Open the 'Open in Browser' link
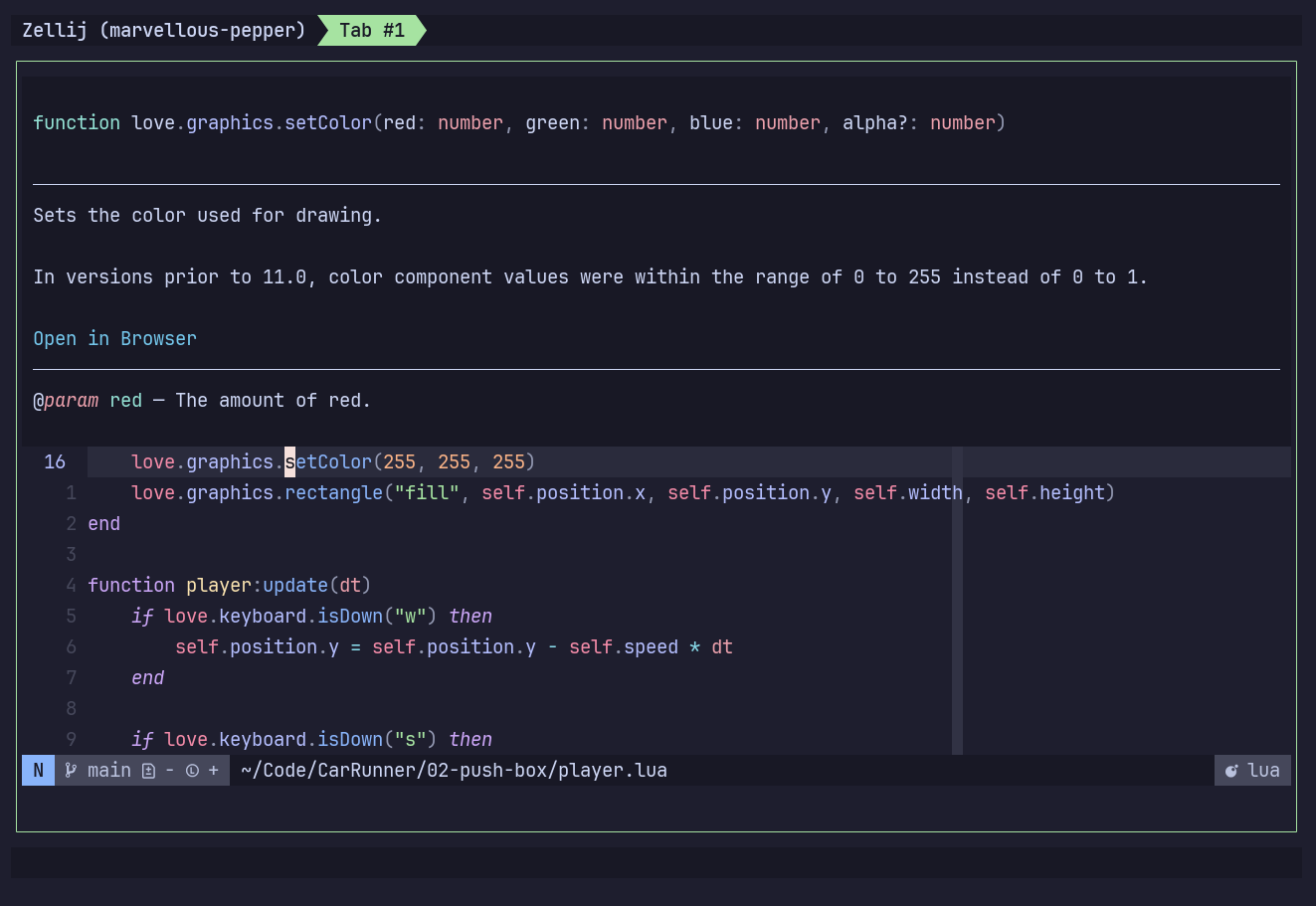 coord(114,339)
